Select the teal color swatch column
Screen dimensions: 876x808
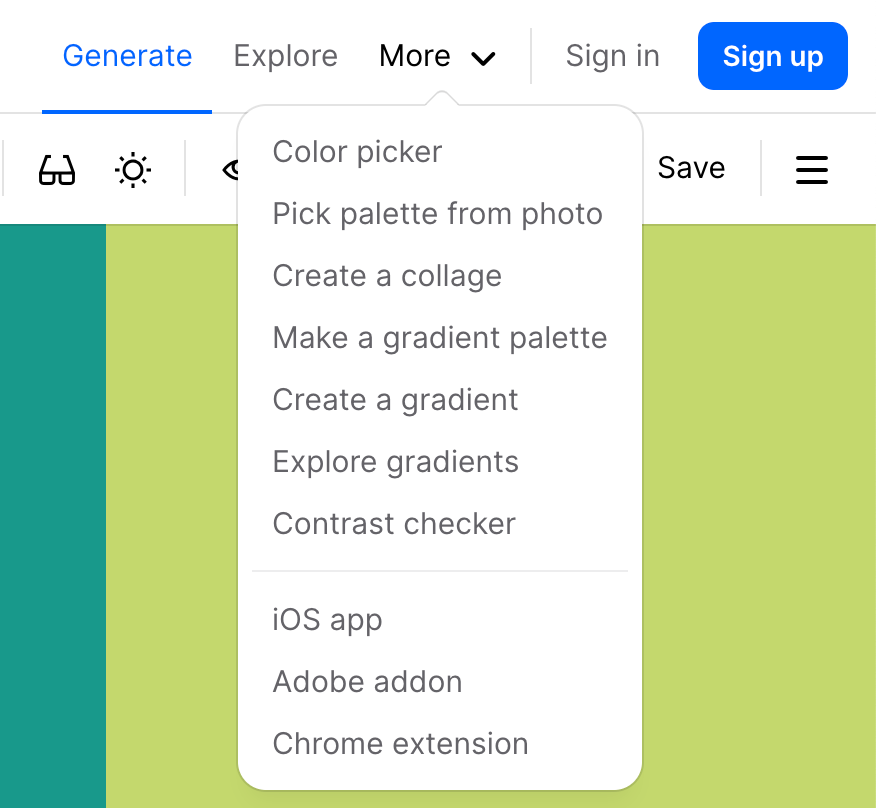53,516
